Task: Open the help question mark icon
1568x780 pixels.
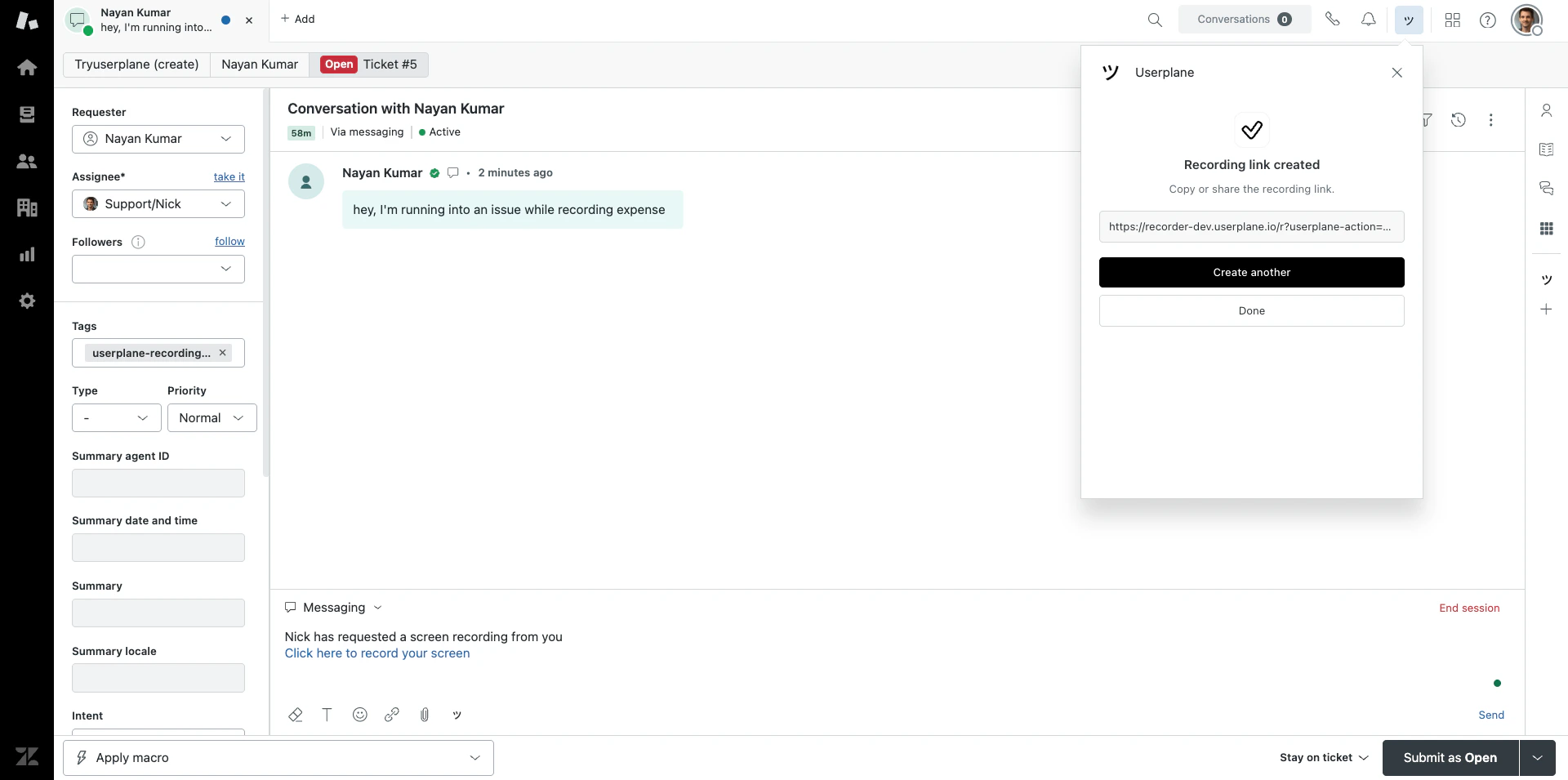Action: point(1487,20)
